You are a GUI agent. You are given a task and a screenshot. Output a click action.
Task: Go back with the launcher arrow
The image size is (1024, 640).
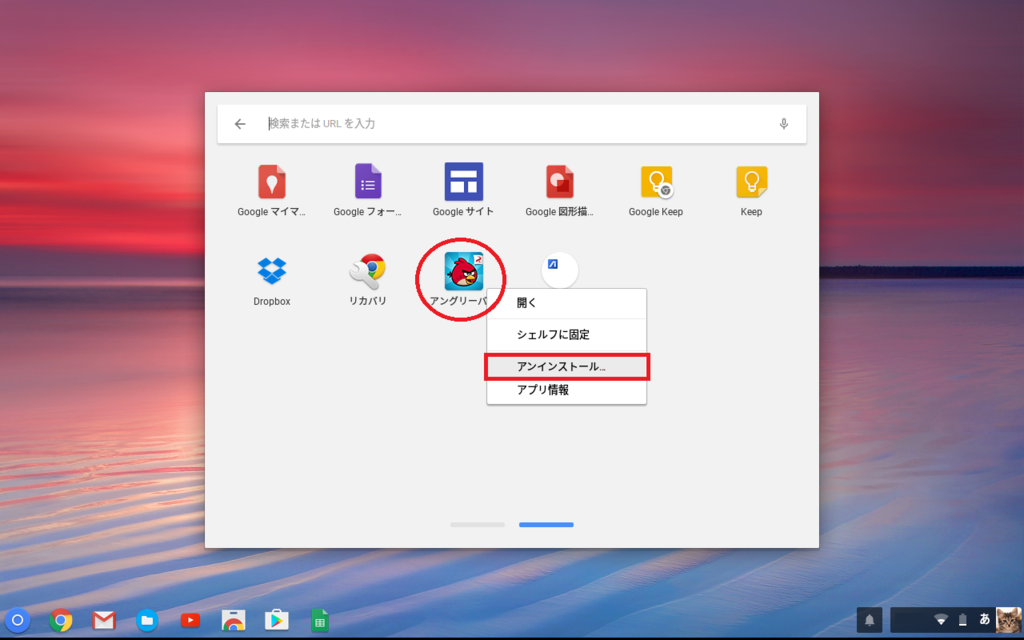[x=240, y=124]
